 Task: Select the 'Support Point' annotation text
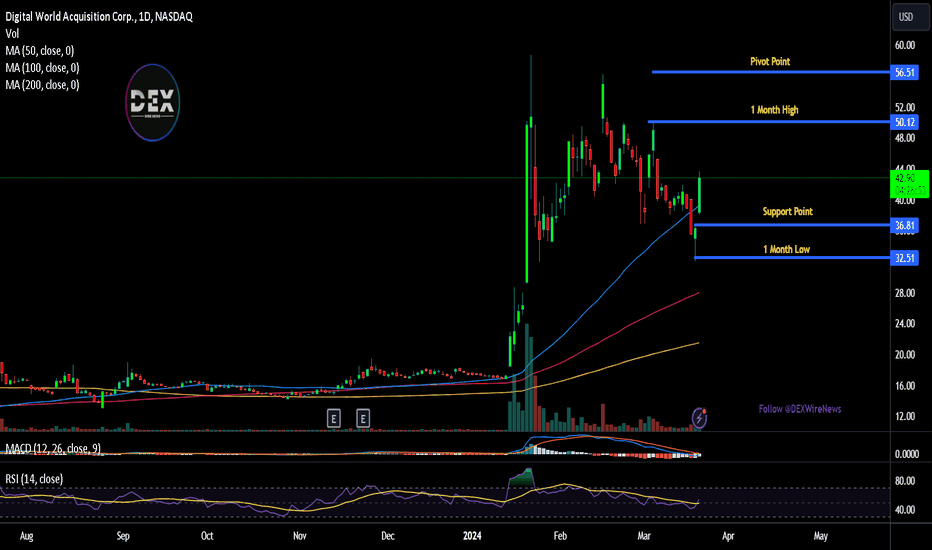788,212
